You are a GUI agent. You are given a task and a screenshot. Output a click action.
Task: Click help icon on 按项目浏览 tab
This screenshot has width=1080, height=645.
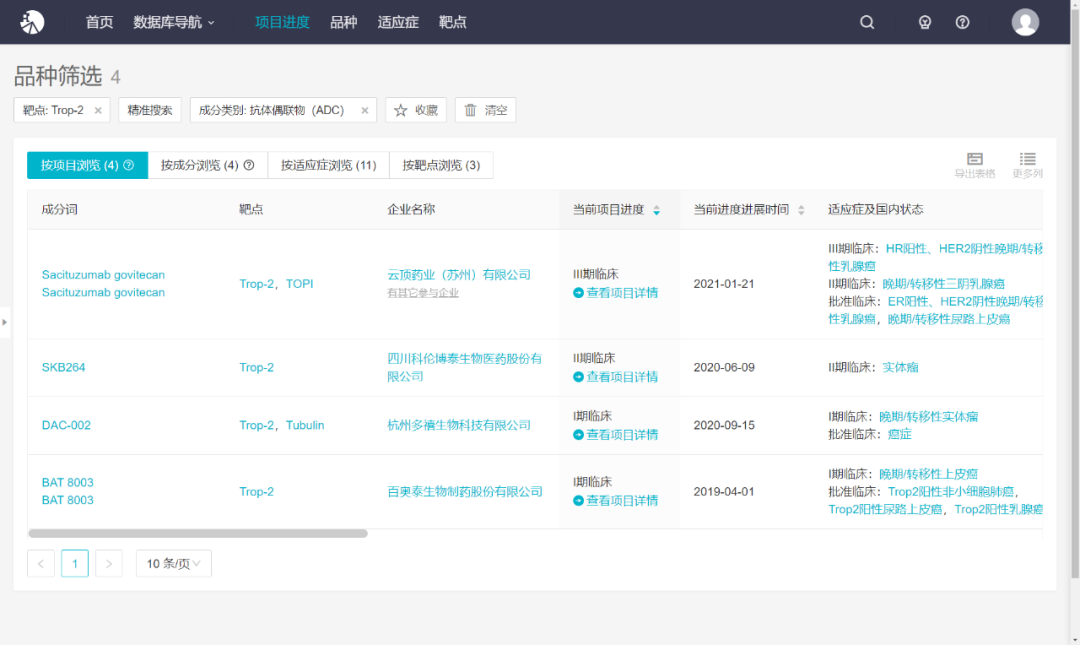point(129,165)
